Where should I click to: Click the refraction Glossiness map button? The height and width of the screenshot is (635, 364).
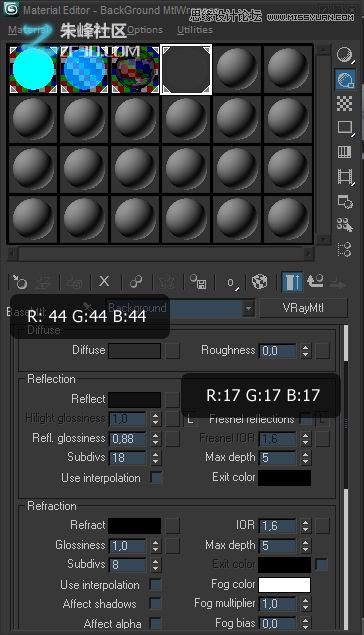[x=172, y=546]
